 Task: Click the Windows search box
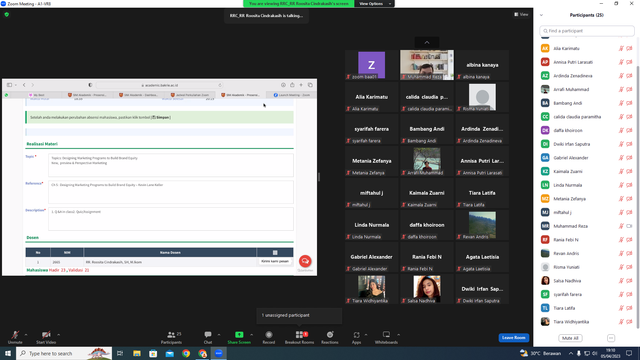[x=64, y=353]
